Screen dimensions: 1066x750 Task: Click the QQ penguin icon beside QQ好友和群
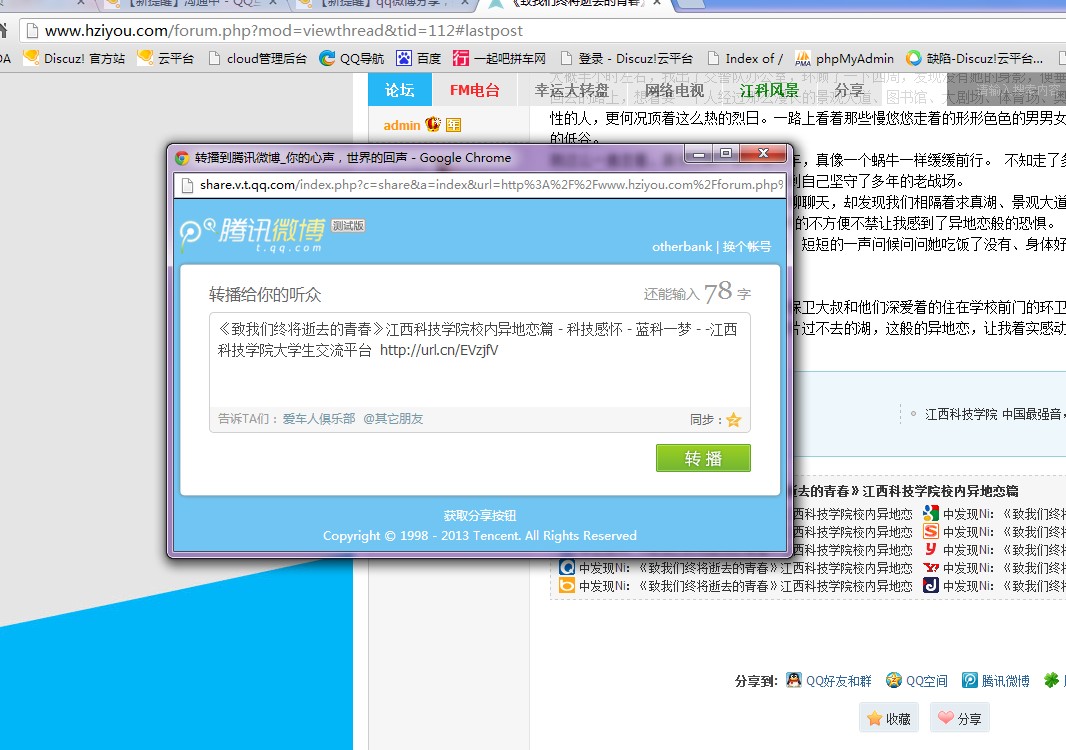(793, 680)
